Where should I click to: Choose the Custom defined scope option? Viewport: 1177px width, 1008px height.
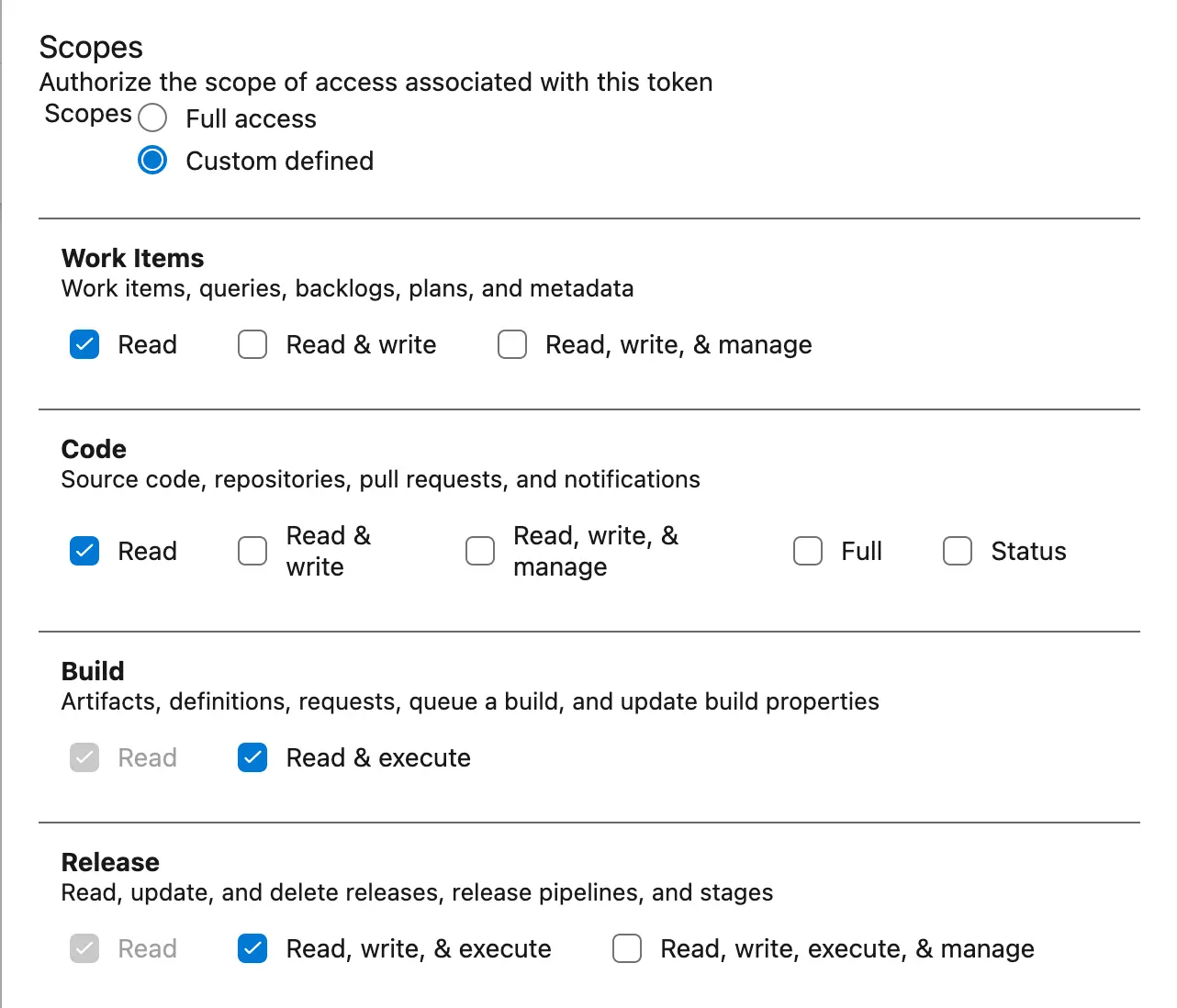151,161
